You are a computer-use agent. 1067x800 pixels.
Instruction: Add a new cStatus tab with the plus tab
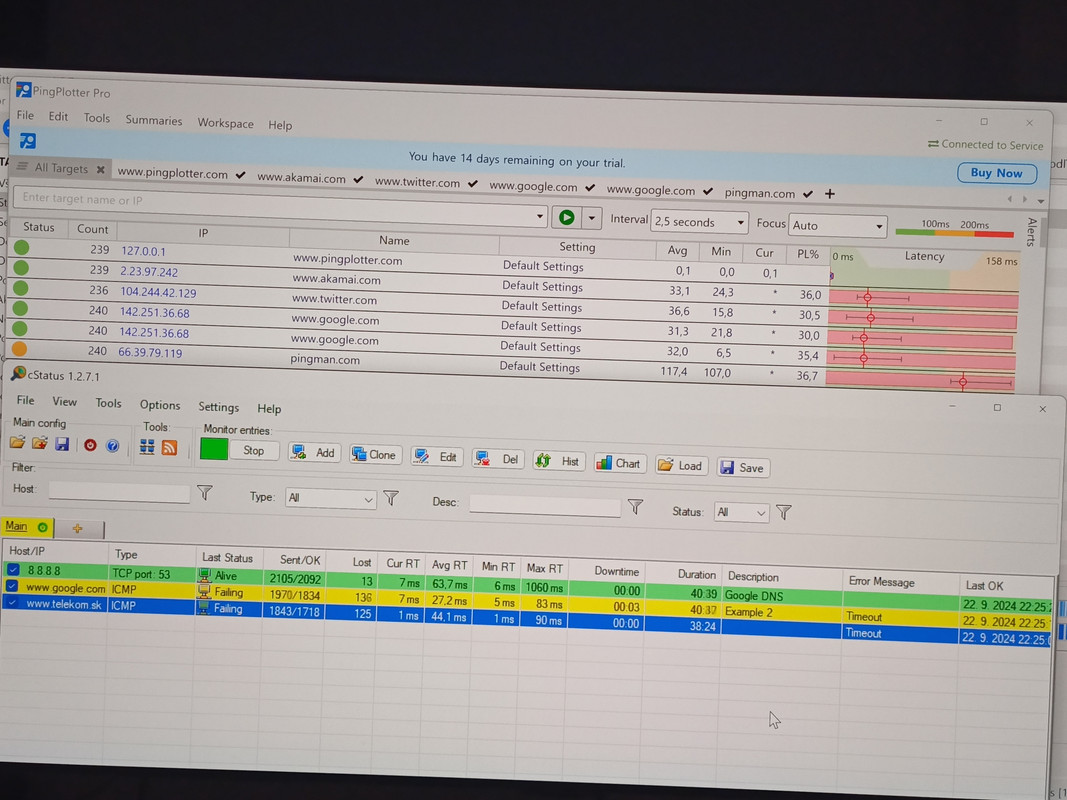coord(78,529)
